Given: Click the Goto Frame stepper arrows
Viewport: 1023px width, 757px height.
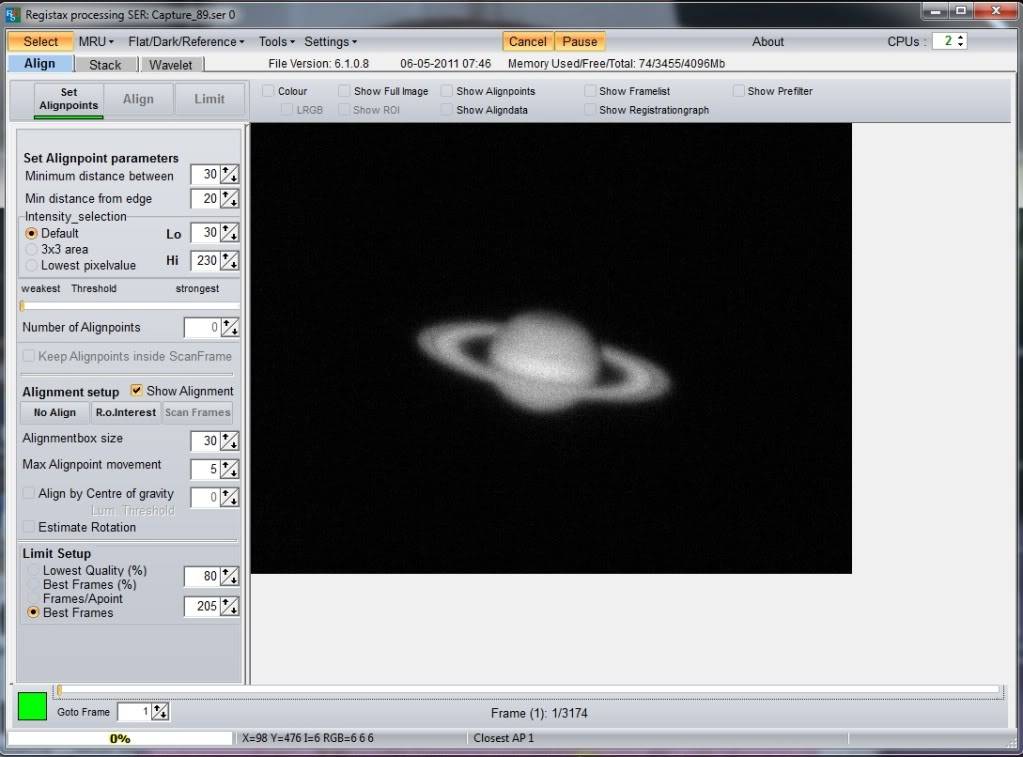Looking at the screenshot, I should point(160,711).
